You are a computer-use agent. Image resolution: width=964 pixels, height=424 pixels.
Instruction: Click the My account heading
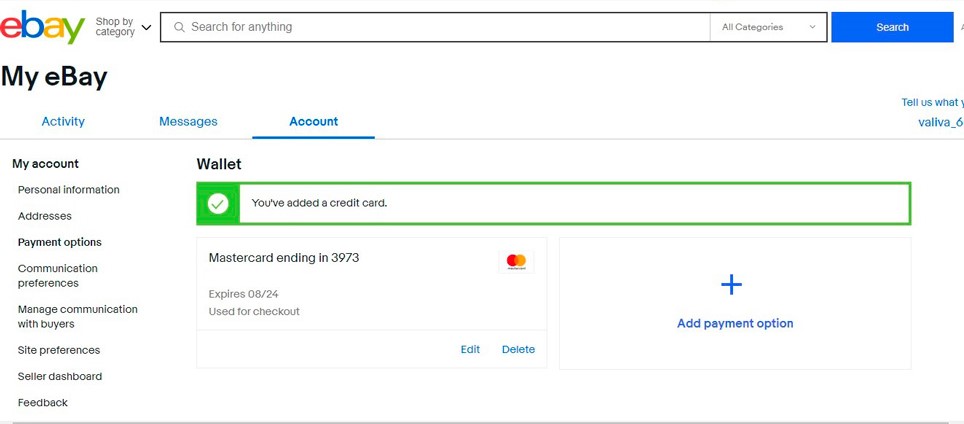pyautogui.click(x=45, y=163)
